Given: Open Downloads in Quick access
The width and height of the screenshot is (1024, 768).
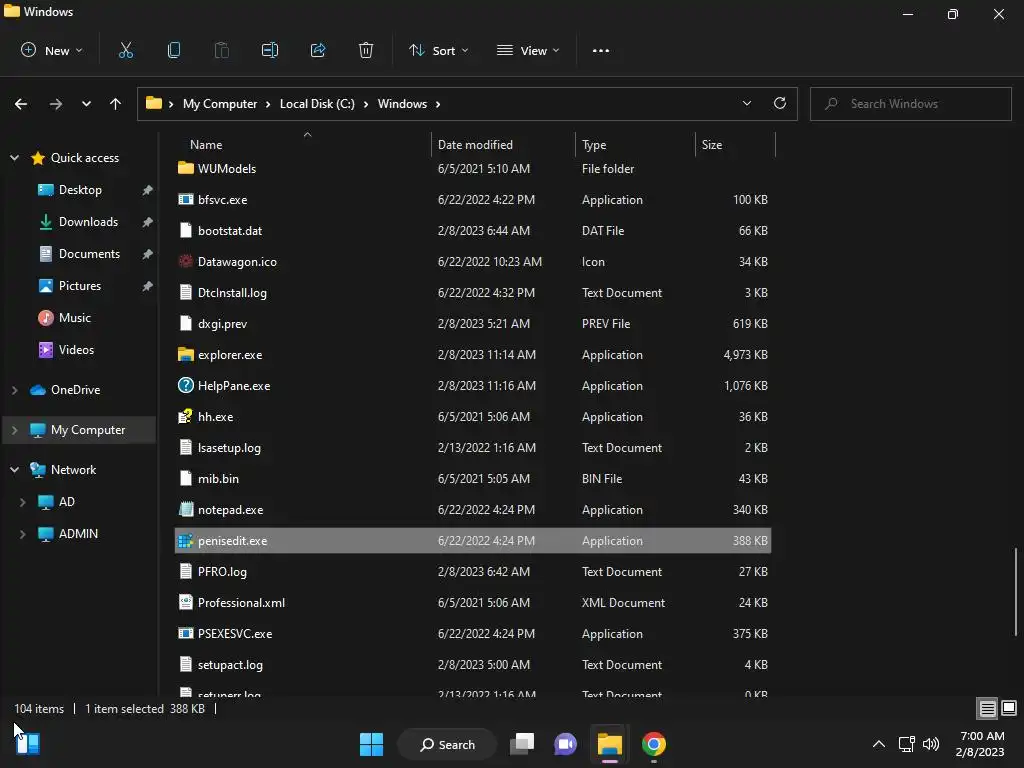Looking at the screenshot, I should pos(88,221).
